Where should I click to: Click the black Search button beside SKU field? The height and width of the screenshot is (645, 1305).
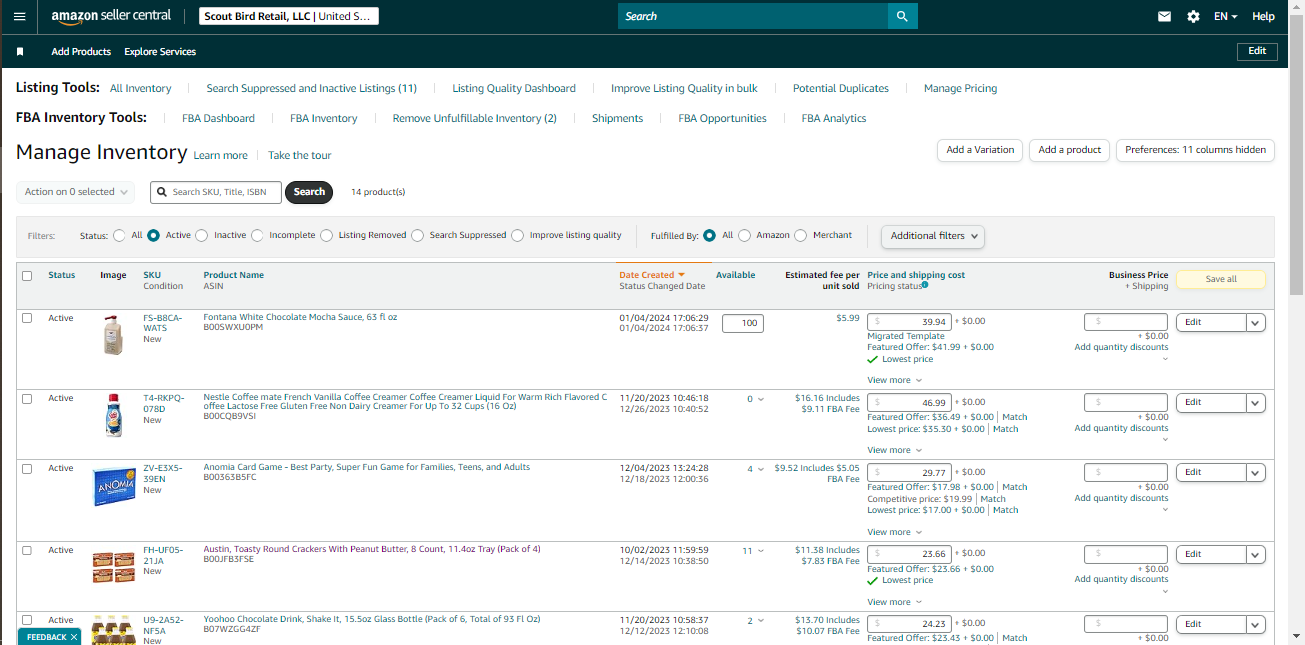[x=309, y=192]
